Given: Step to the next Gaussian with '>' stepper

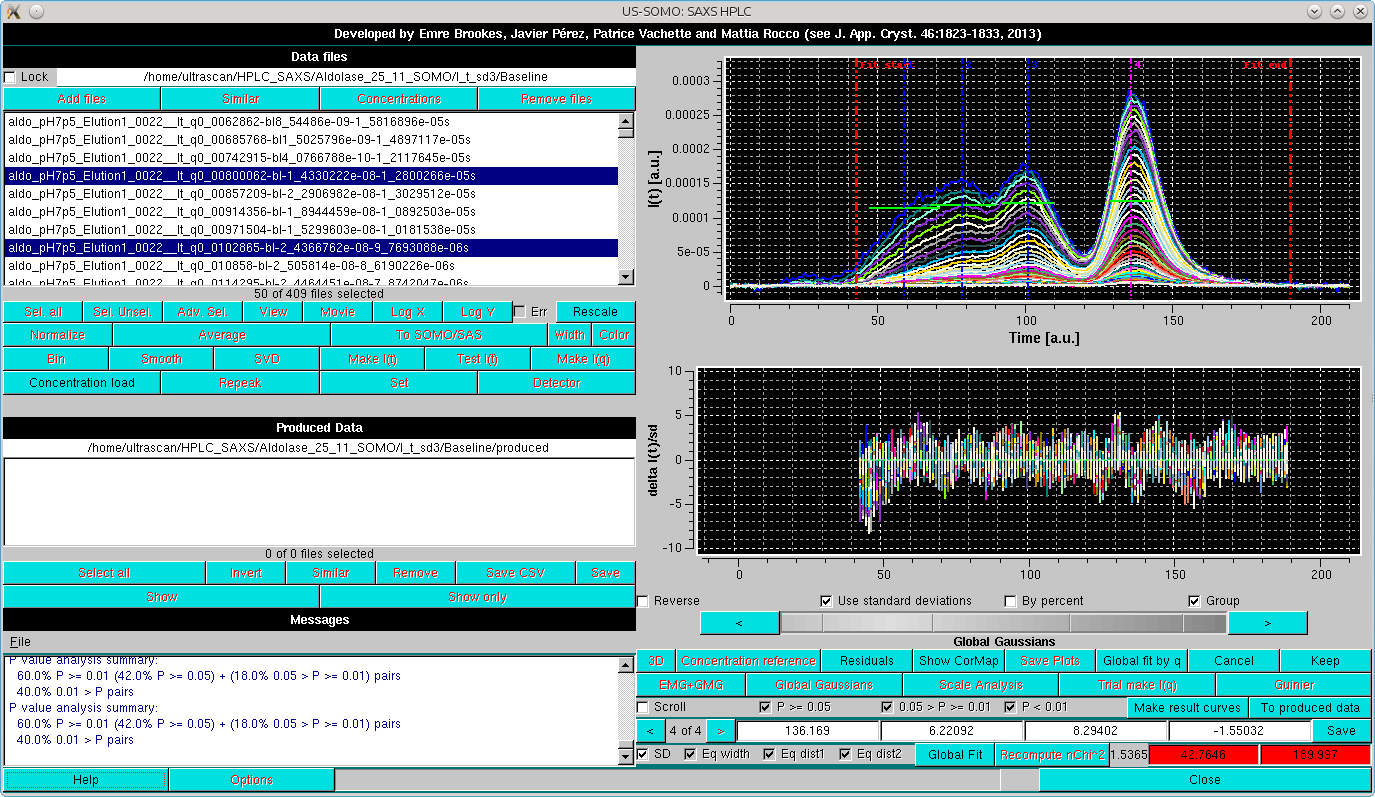Looking at the screenshot, I should (x=718, y=730).
